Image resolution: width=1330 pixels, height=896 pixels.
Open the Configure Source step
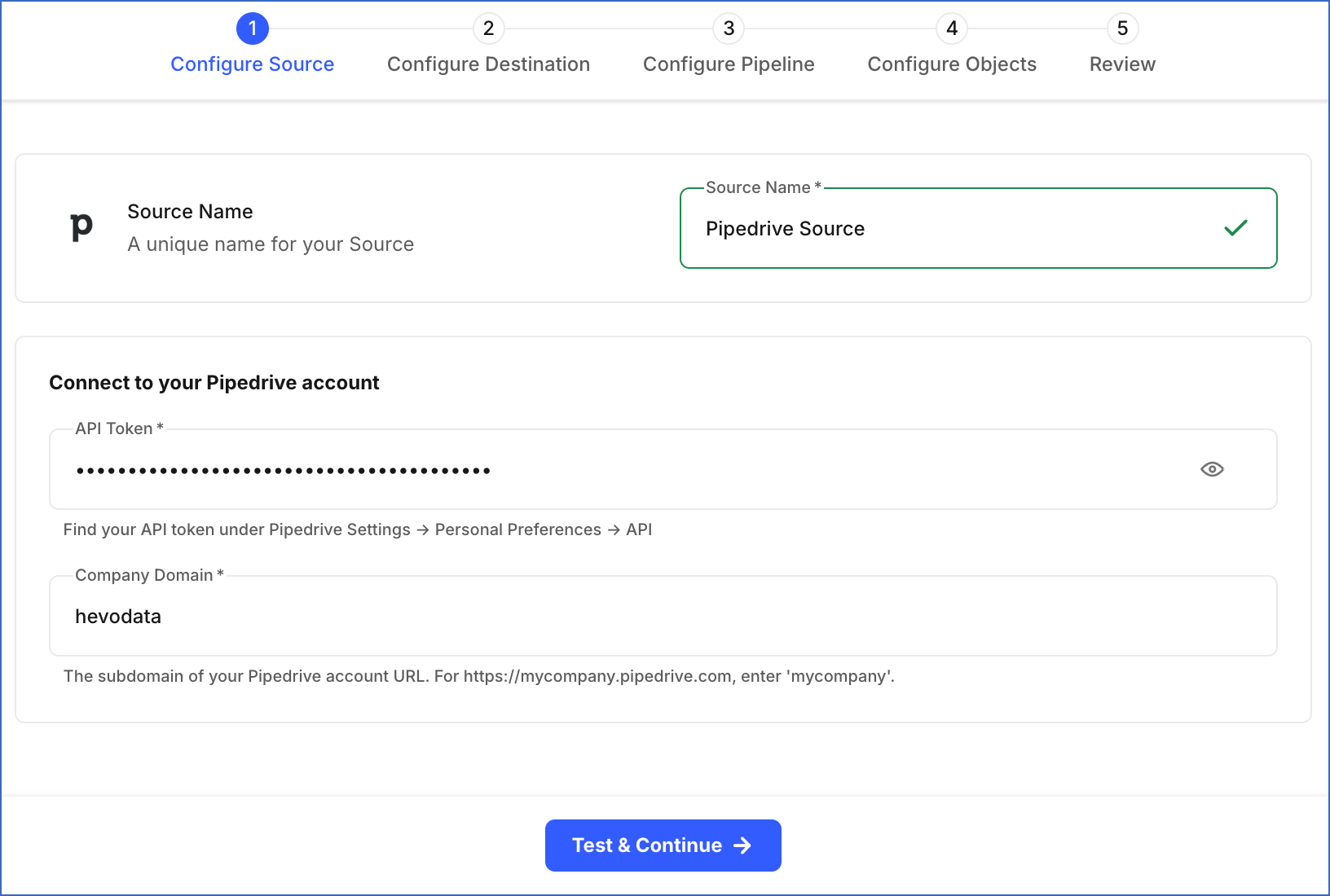pos(253,64)
